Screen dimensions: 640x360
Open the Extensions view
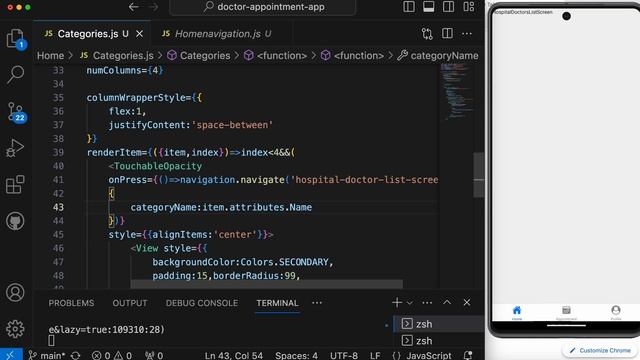[x=15, y=184]
